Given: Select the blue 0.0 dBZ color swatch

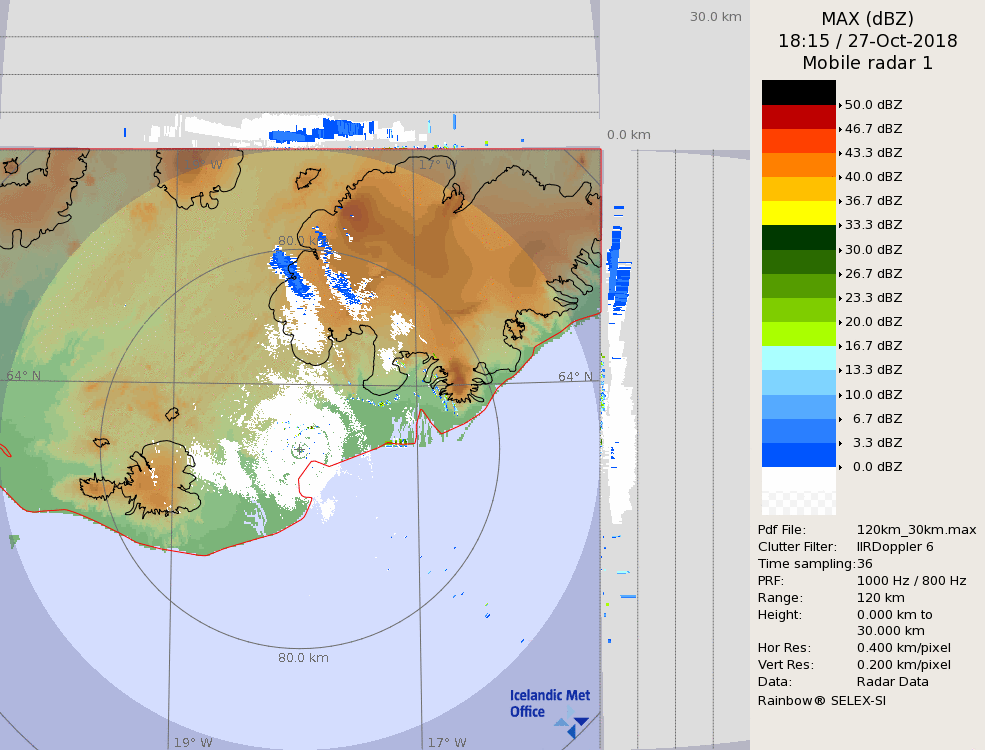Looking at the screenshot, I should [x=798, y=455].
